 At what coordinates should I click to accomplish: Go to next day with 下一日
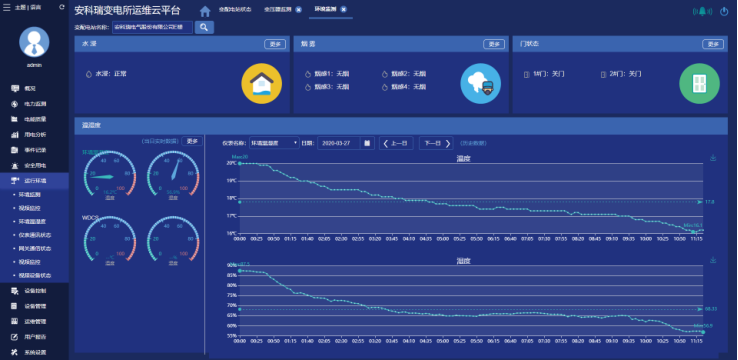[436, 143]
